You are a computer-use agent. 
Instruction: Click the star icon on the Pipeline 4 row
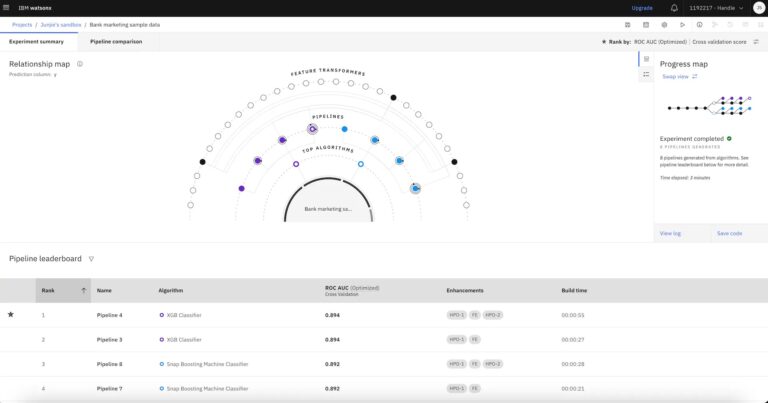click(11, 314)
